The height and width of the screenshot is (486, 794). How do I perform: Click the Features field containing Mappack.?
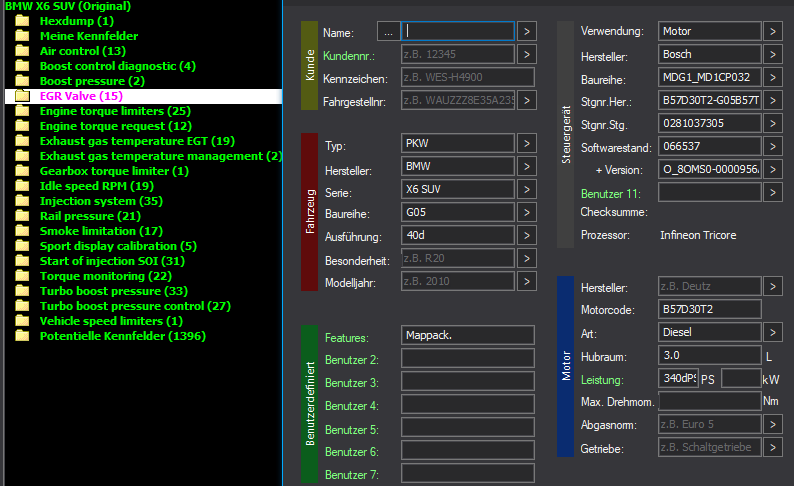pos(468,335)
